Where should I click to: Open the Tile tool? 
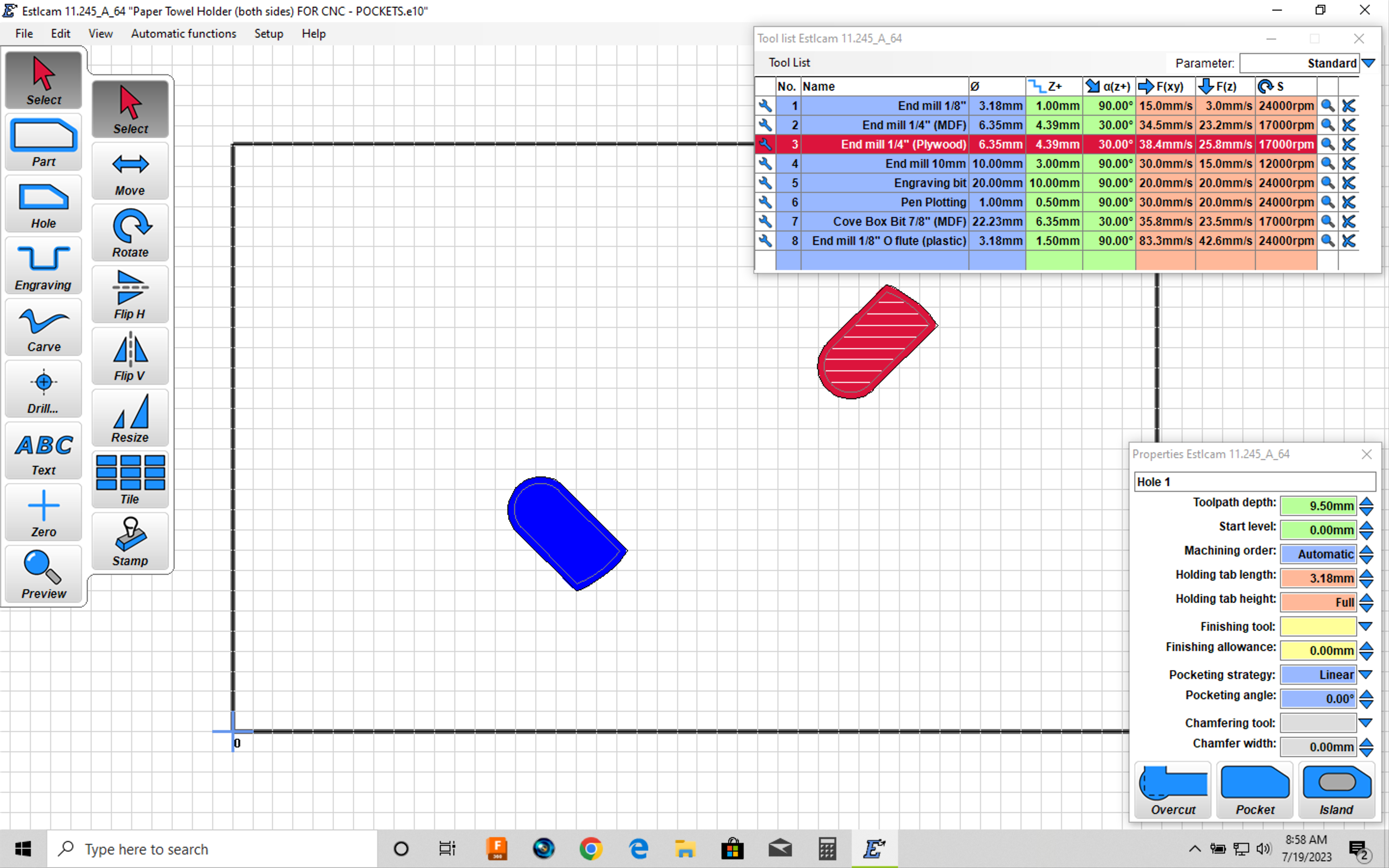(x=130, y=480)
